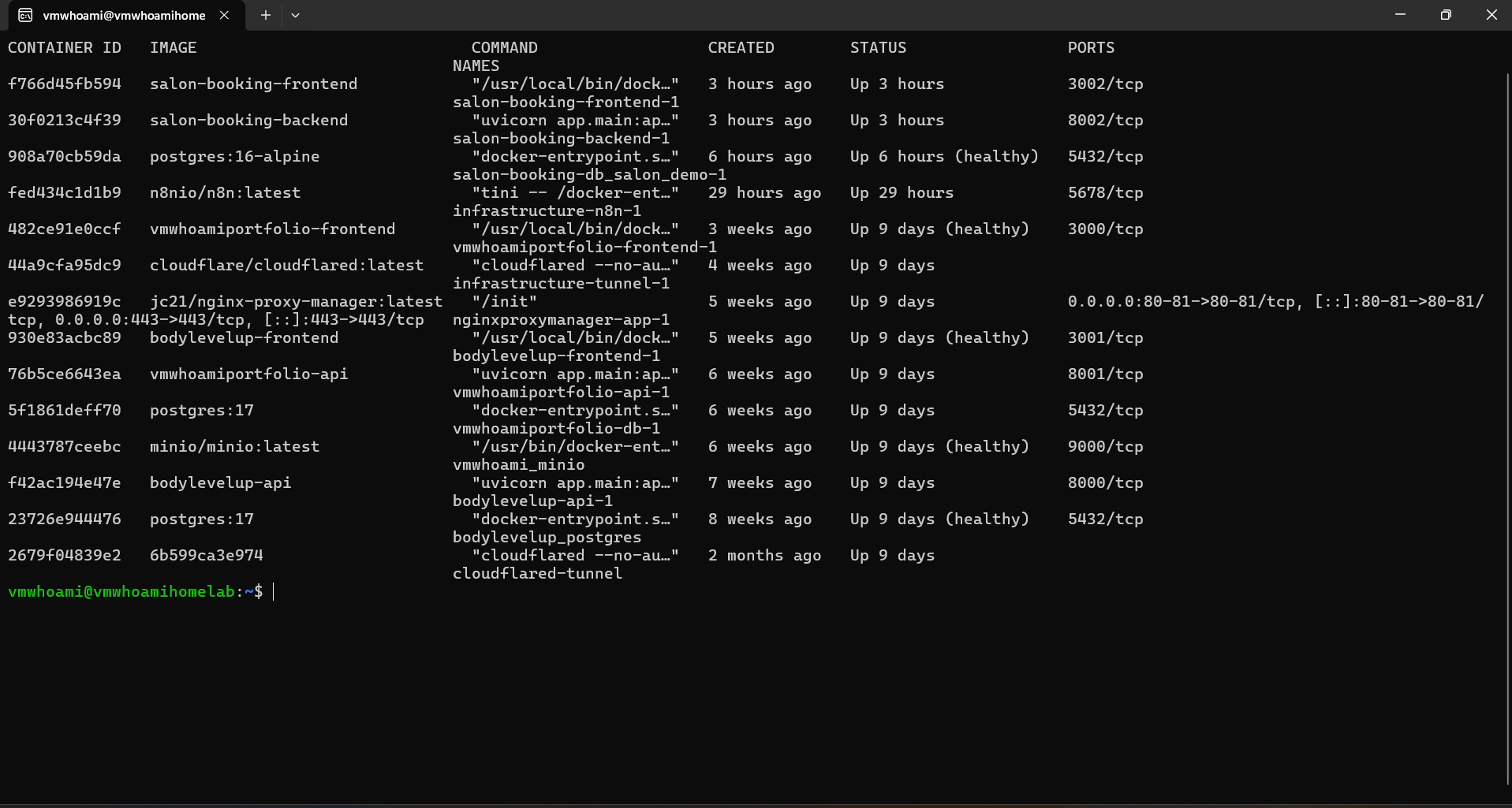Click container ID 5f1861deff70
This screenshot has width=1512, height=808.
tap(65, 410)
